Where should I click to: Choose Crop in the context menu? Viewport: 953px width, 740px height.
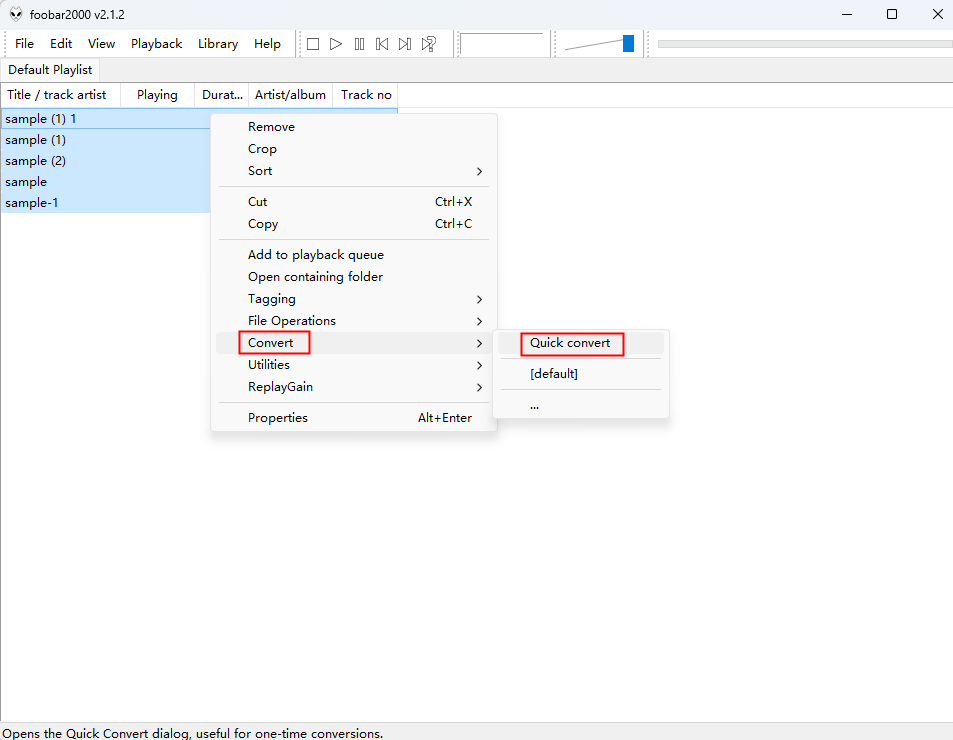click(354, 149)
